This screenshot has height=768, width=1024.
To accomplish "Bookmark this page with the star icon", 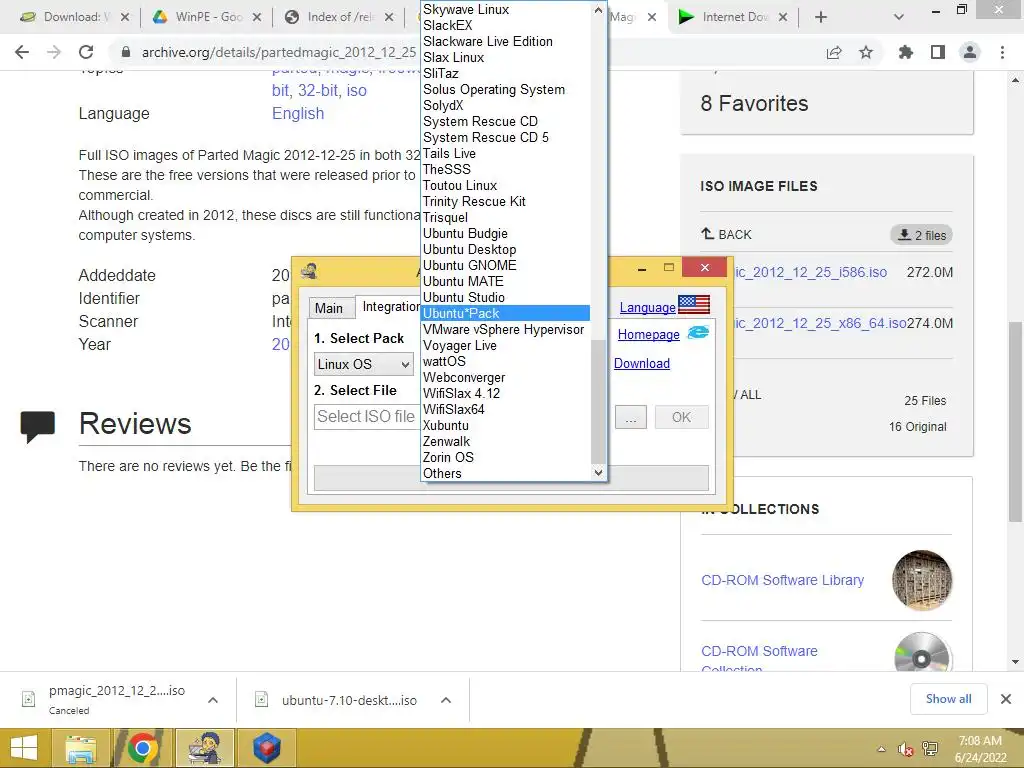I will [x=866, y=52].
